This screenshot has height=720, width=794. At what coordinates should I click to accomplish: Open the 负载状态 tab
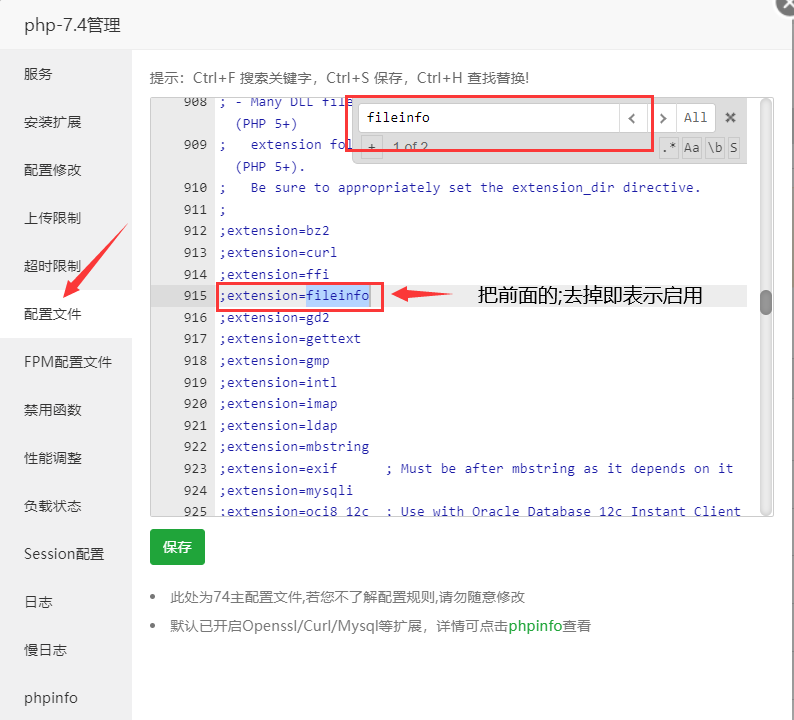point(66,506)
